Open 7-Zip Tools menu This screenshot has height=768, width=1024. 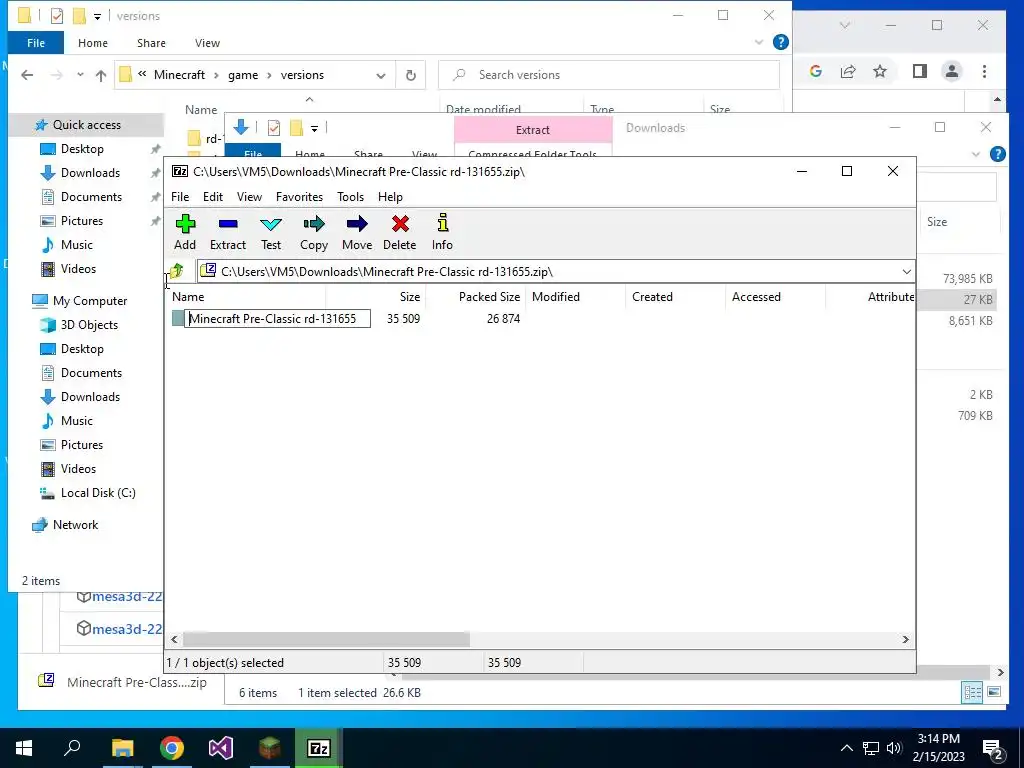pos(351,197)
